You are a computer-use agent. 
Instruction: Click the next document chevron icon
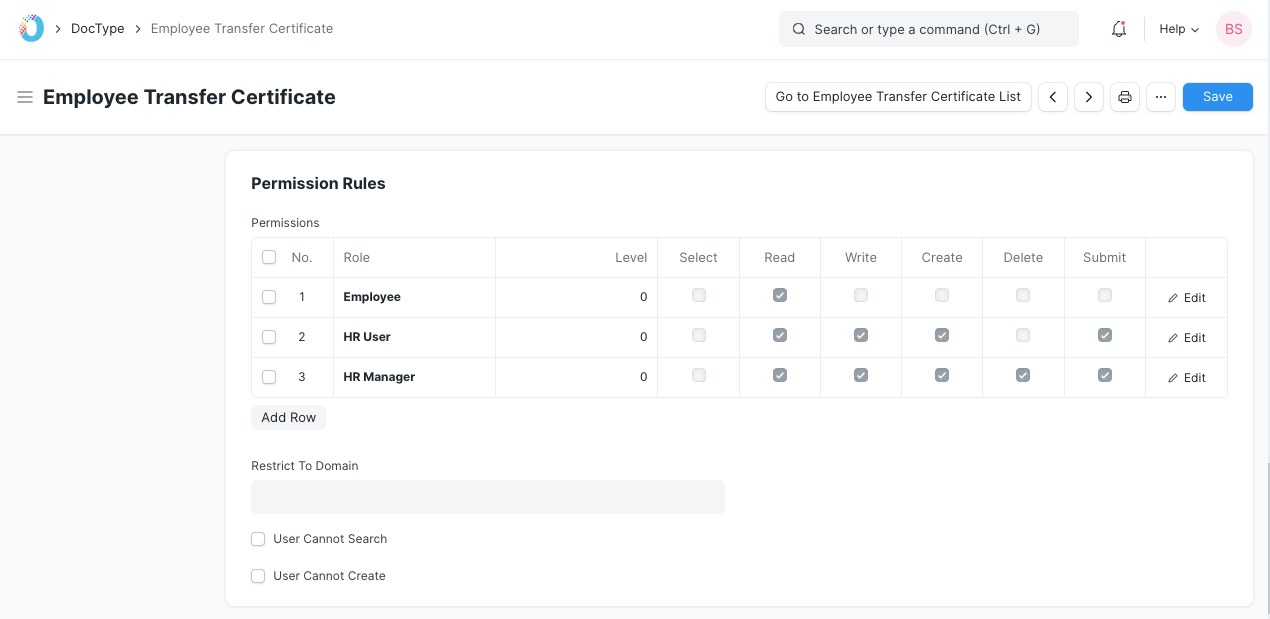(x=1088, y=97)
